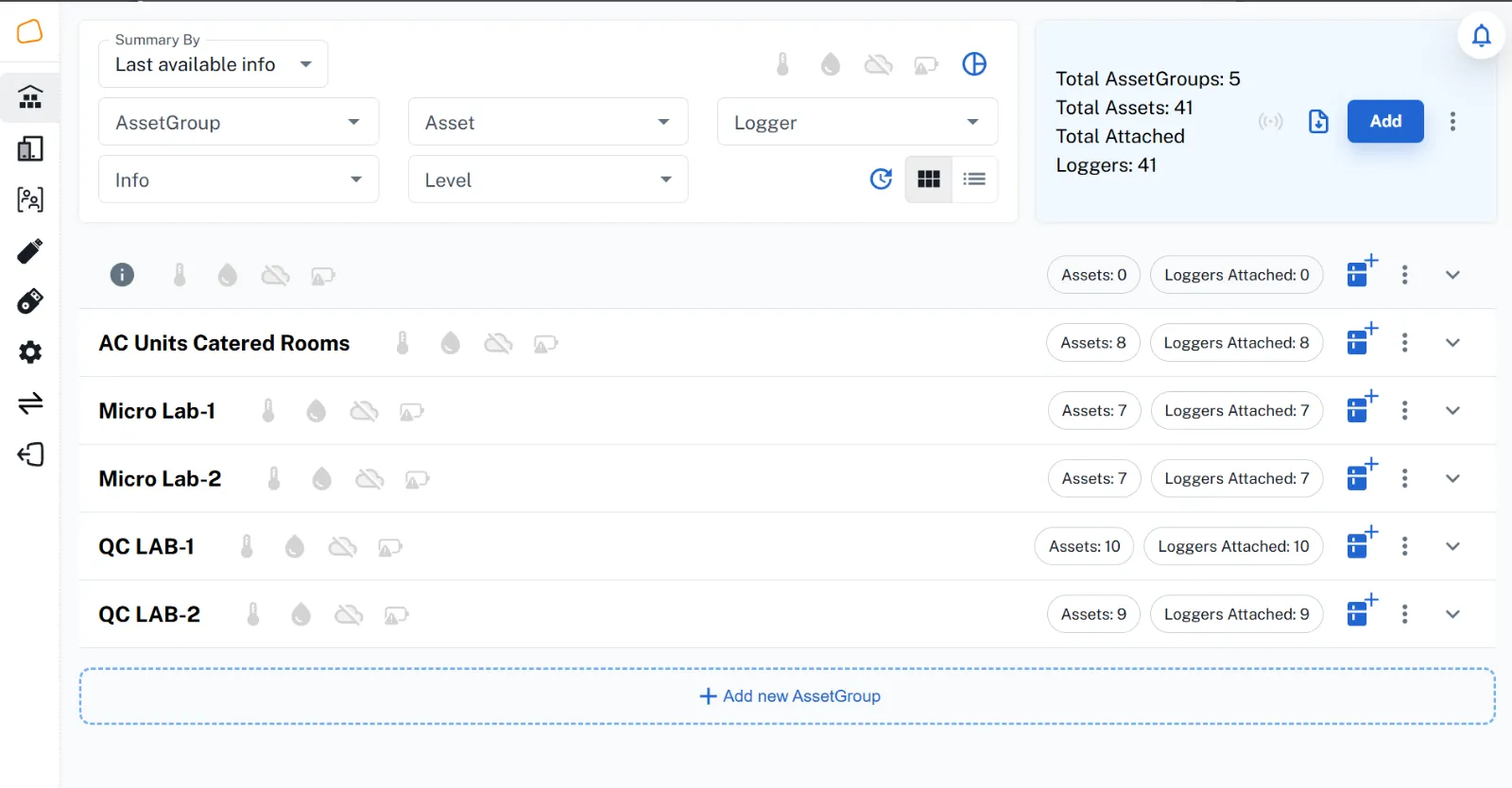Viewport: 1512px width, 788px height.
Task: Toggle the top temperature filter icon
Action: [x=782, y=64]
